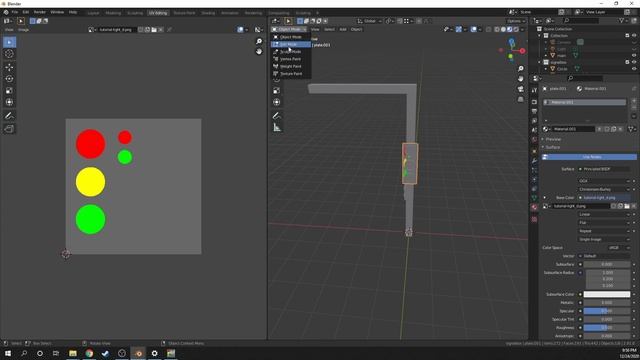Choose Weight Paint from mode list
The height and width of the screenshot is (360, 640).
tap(291, 66)
